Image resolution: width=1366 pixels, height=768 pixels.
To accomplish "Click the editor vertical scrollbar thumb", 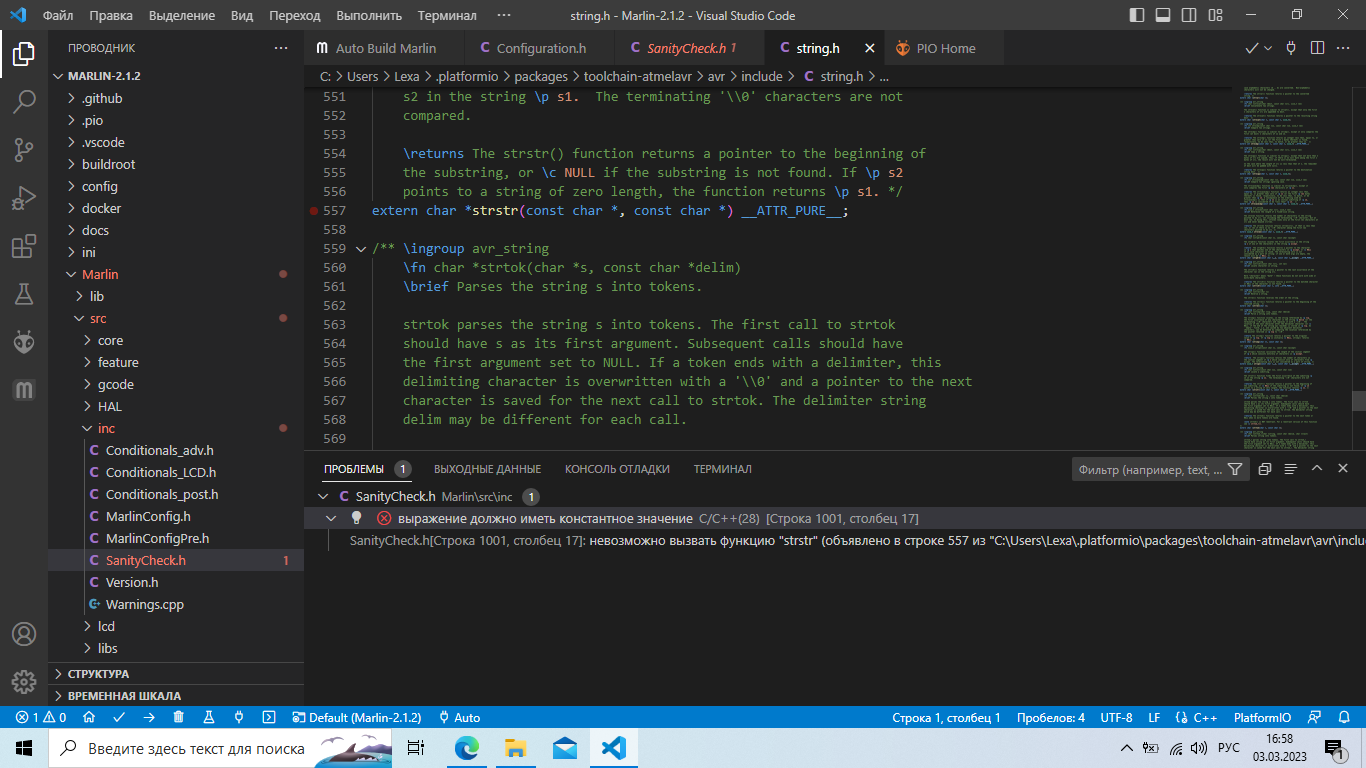I will [x=1358, y=401].
